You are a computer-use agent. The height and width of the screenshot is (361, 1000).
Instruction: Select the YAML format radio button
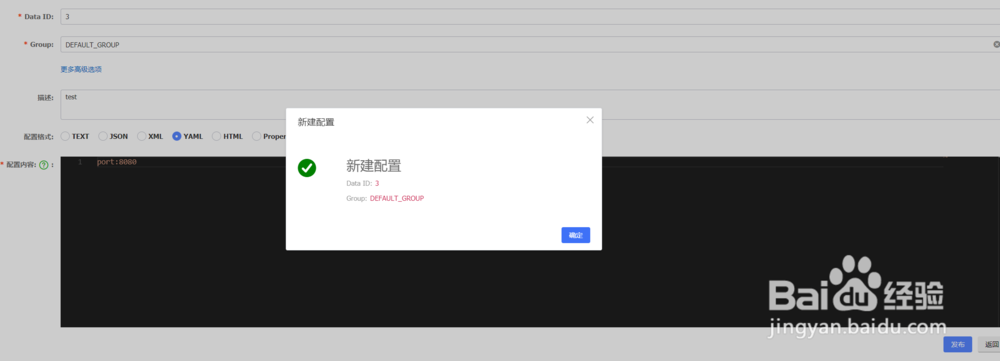[177, 136]
